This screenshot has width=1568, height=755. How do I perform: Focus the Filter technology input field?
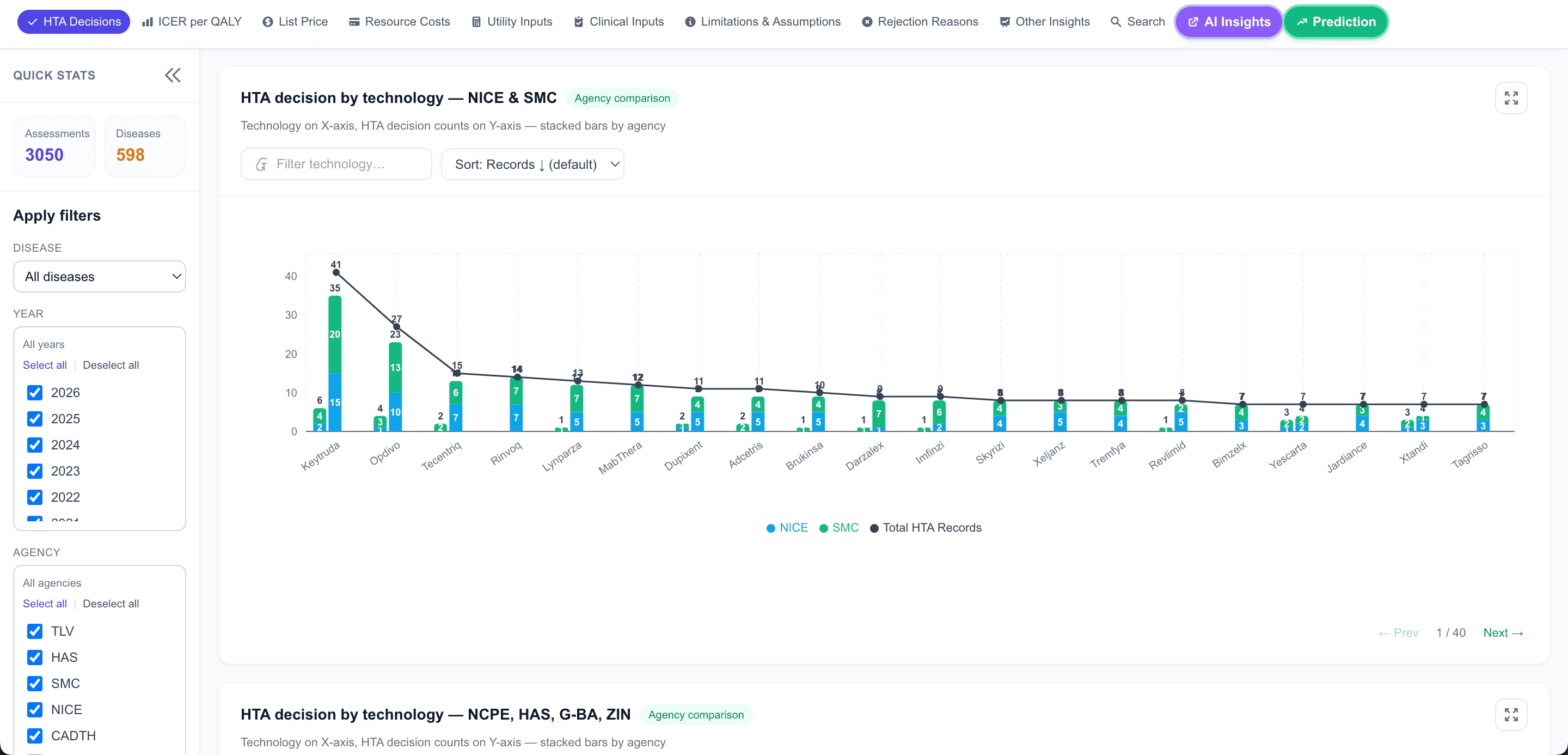click(336, 165)
